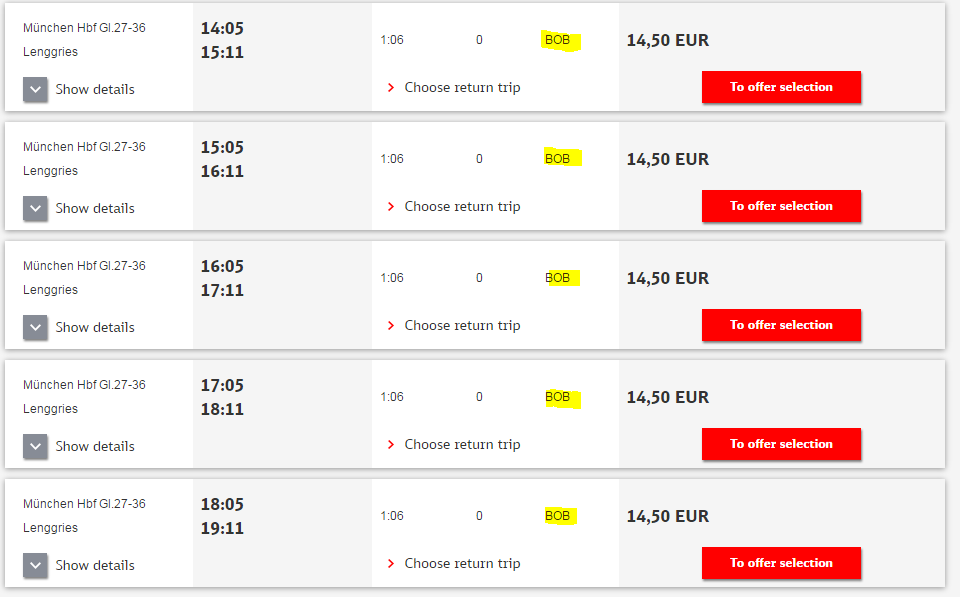Click the 14,50 EUR price for 15:05 trip

(x=668, y=159)
